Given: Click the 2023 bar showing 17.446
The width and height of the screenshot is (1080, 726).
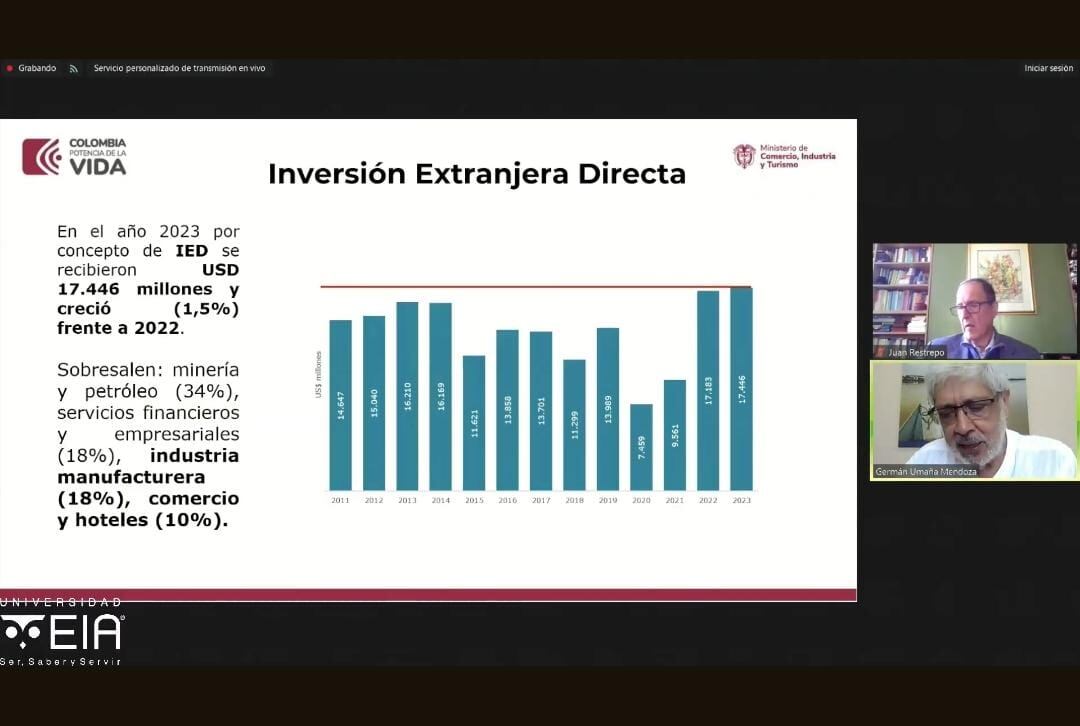Looking at the screenshot, I should (741, 389).
